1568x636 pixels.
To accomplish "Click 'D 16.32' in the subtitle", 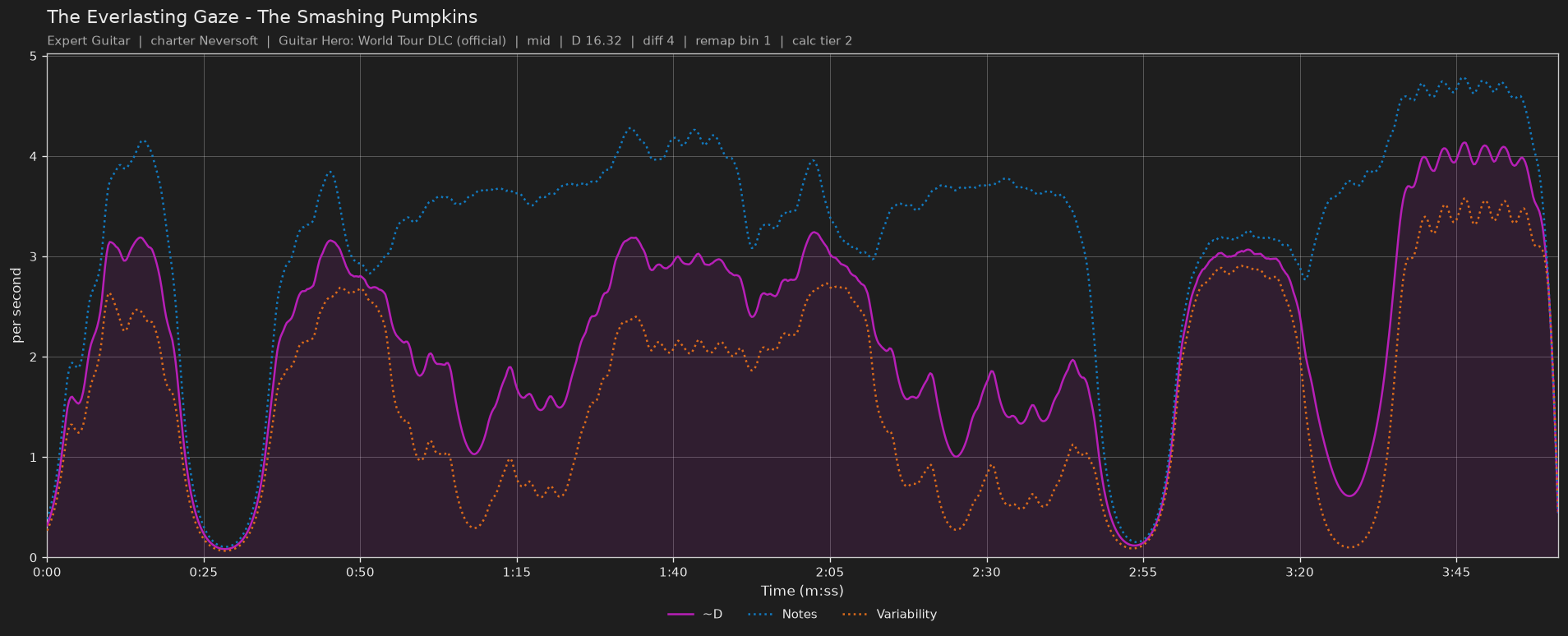I will pos(597,41).
